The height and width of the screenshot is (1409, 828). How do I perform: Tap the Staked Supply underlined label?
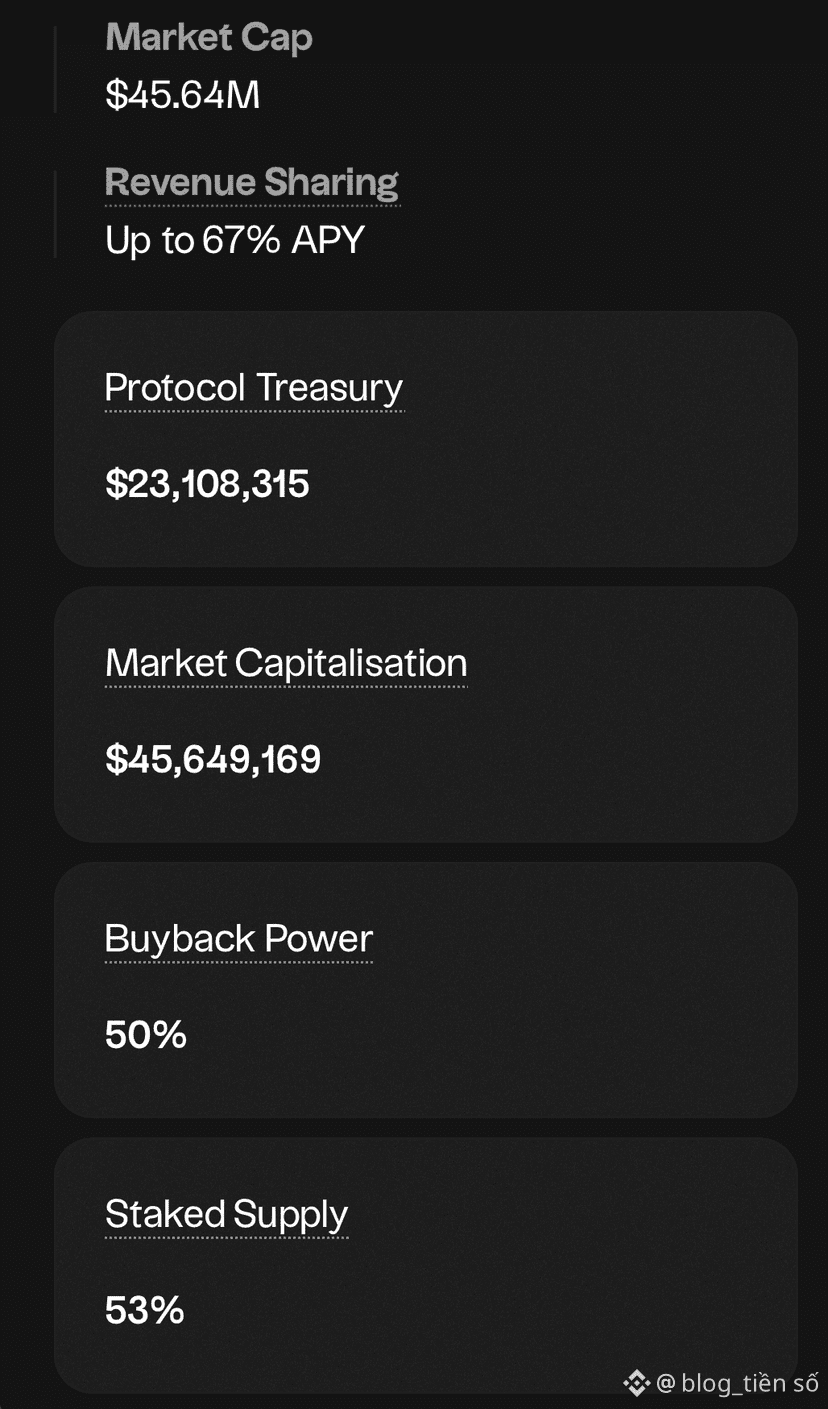pyautogui.click(x=227, y=1214)
